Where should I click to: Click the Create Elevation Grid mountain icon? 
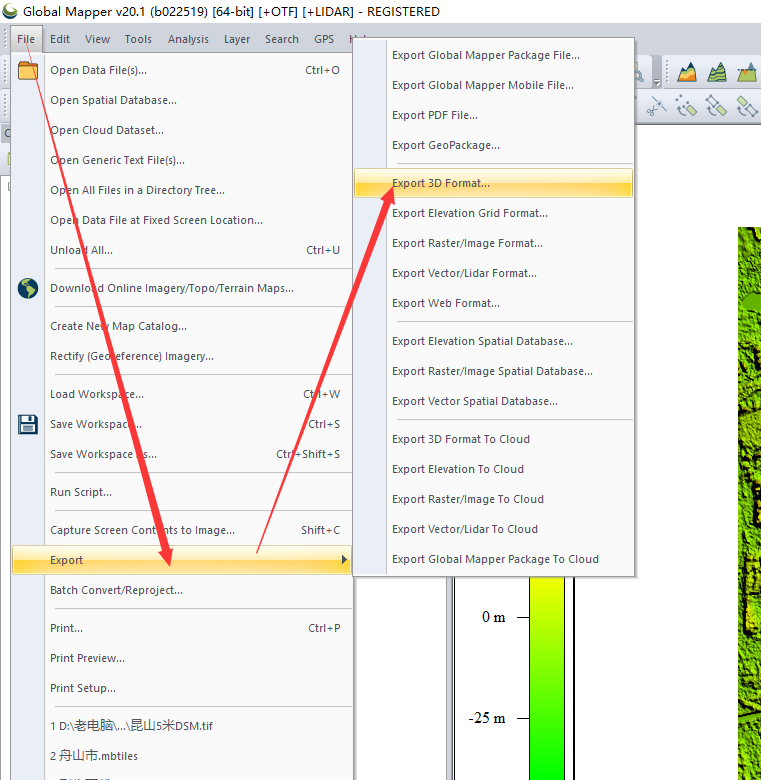[687, 73]
